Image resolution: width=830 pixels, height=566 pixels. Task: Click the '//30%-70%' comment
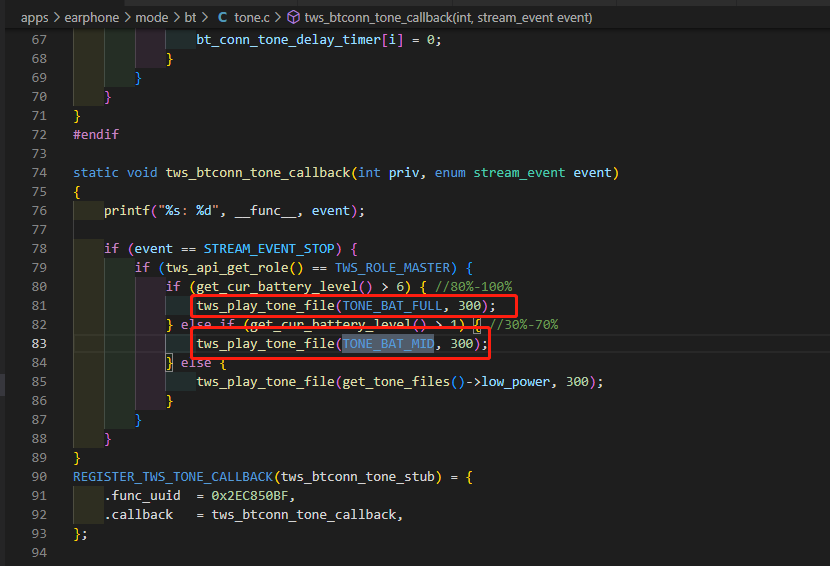pyautogui.click(x=523, y=325)
